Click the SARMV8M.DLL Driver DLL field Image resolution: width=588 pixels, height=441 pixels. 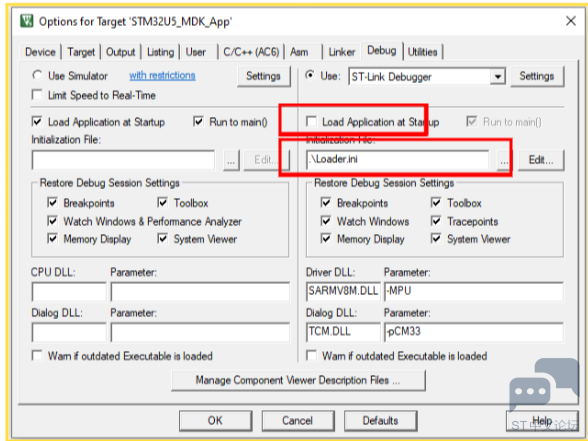(343, 292)
